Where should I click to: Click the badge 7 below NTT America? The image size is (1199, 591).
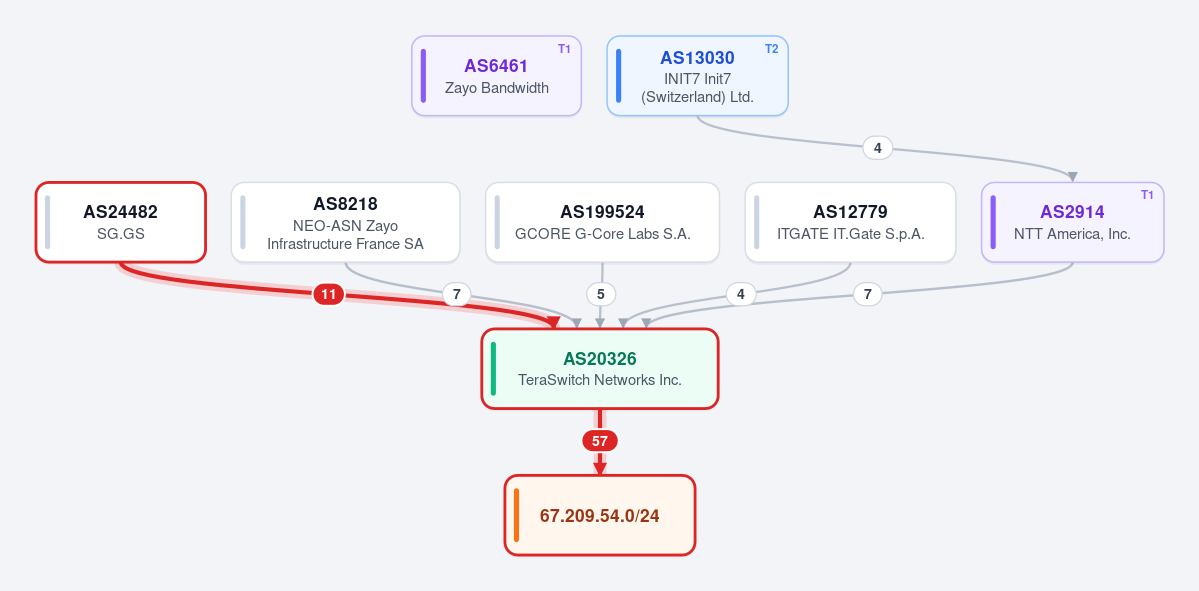(x=867, y=294)
